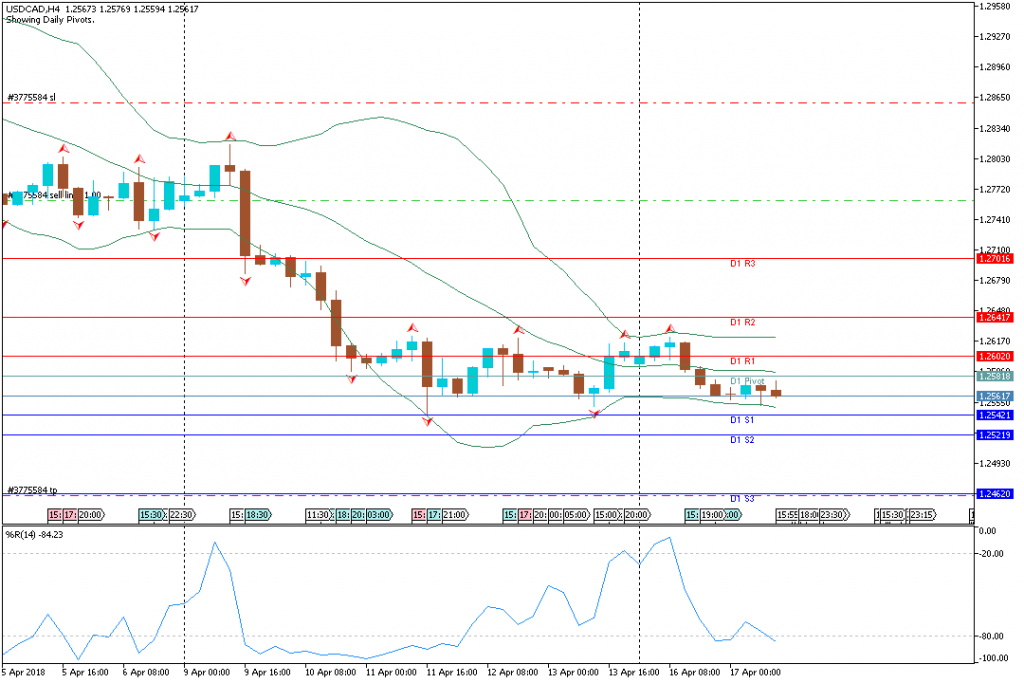Screen dimensions: 1024x683
Task: Click the D1 R1 pivot label
Action: [x=743, y=361]
